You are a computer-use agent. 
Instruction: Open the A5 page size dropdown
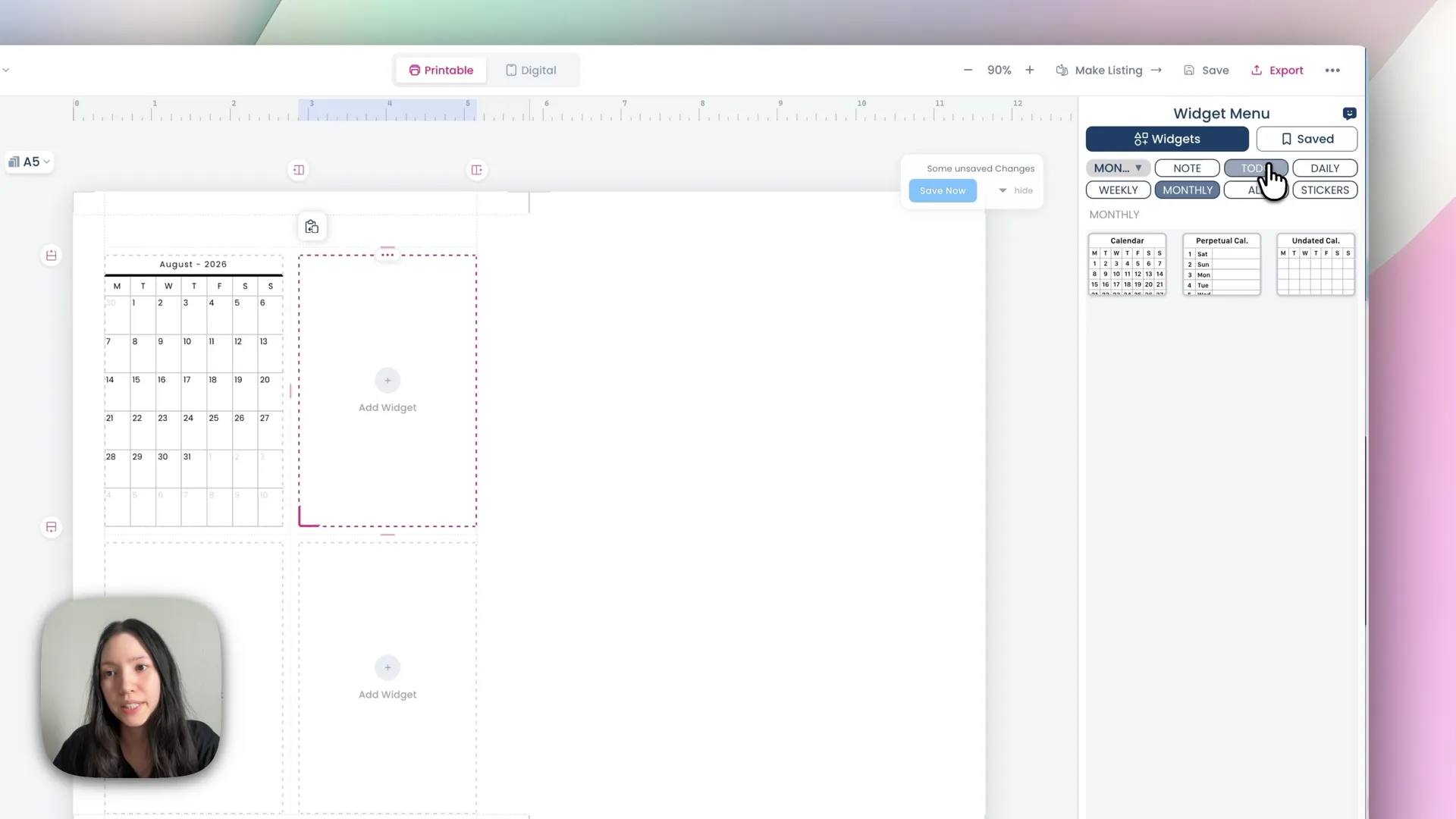tap(30, 162)
